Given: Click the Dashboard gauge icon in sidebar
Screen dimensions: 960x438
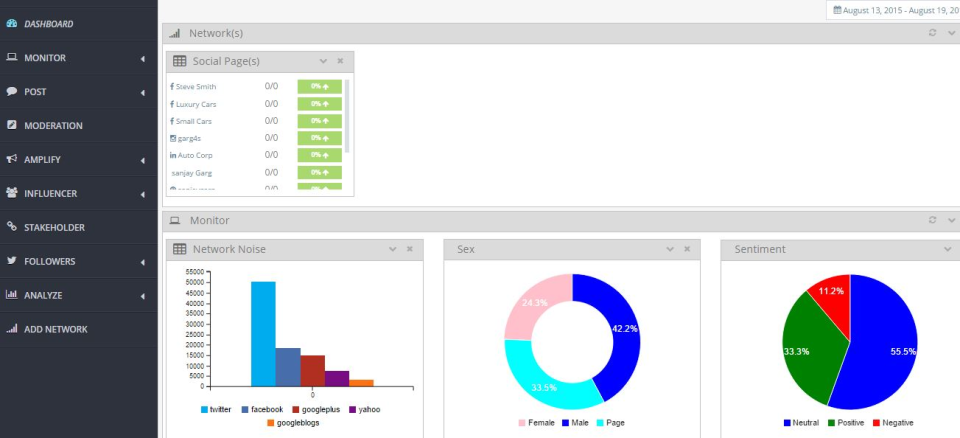Looking at the screenshot, I should pyautogui.click(x=12, y=23).
